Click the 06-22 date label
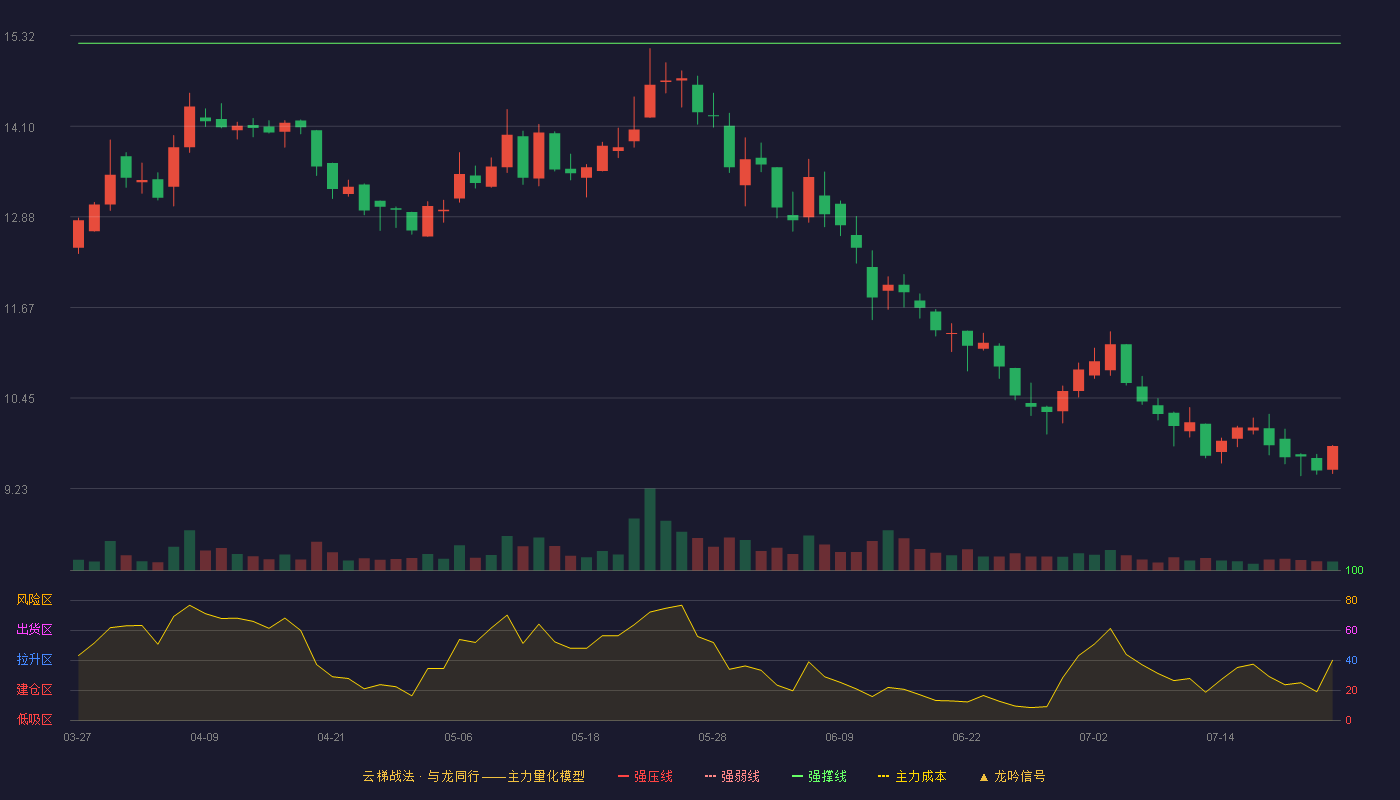1400x800 pixels. [966, 737]
